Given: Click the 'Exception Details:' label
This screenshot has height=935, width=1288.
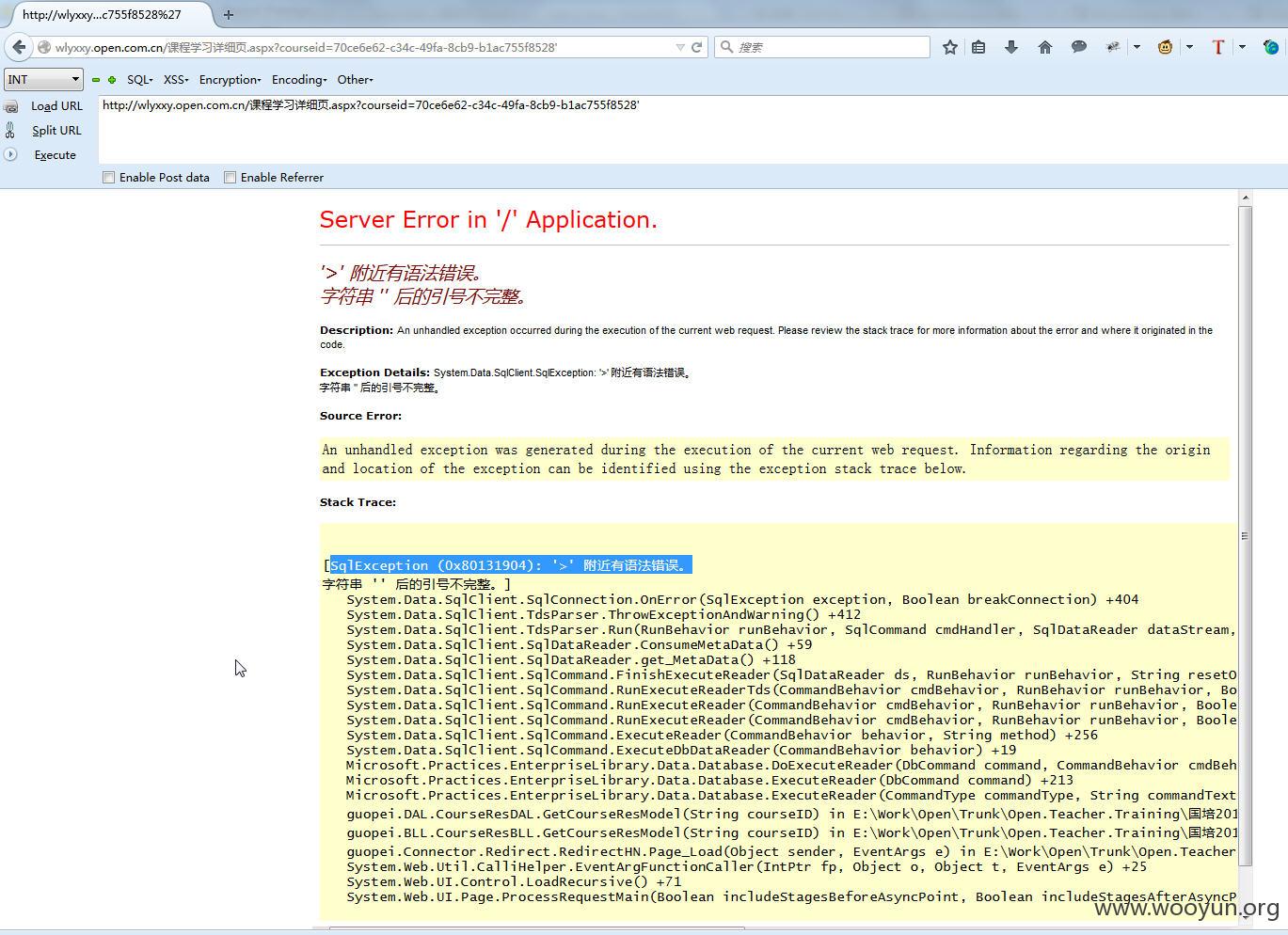Looking at the screenshot, I should pos(374,372).
